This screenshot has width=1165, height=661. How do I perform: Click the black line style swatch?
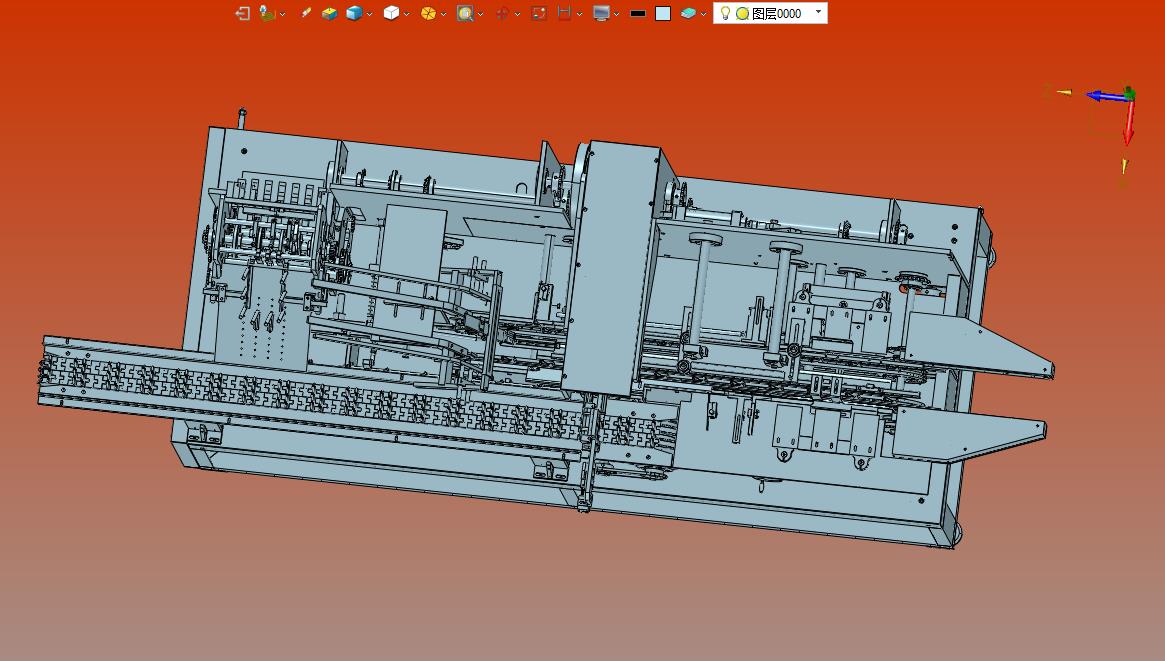click(x=637, y=13)
